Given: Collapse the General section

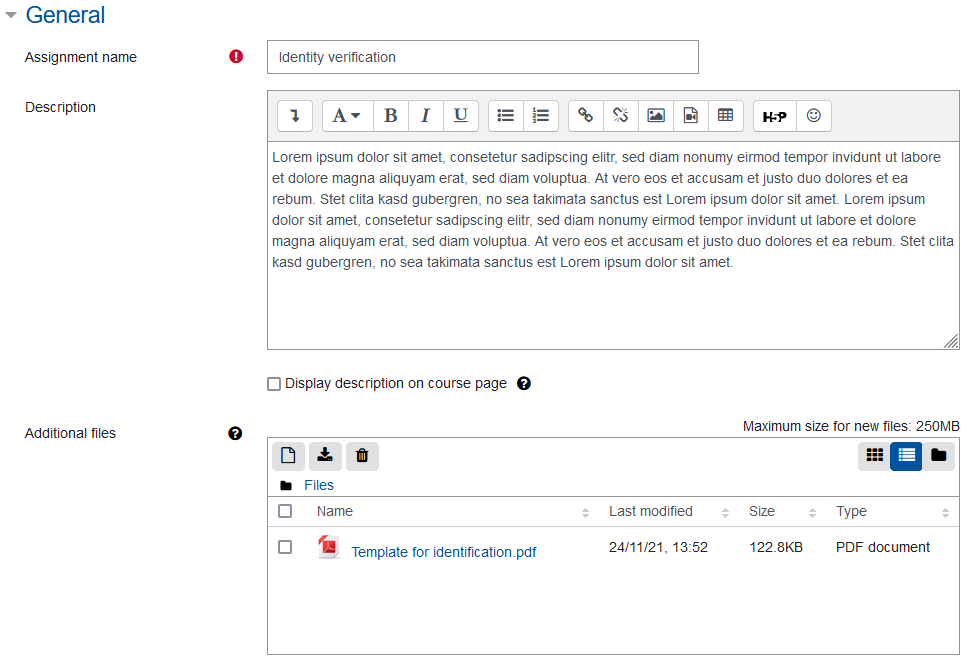Looking at the screenshot, I should 12,15.
